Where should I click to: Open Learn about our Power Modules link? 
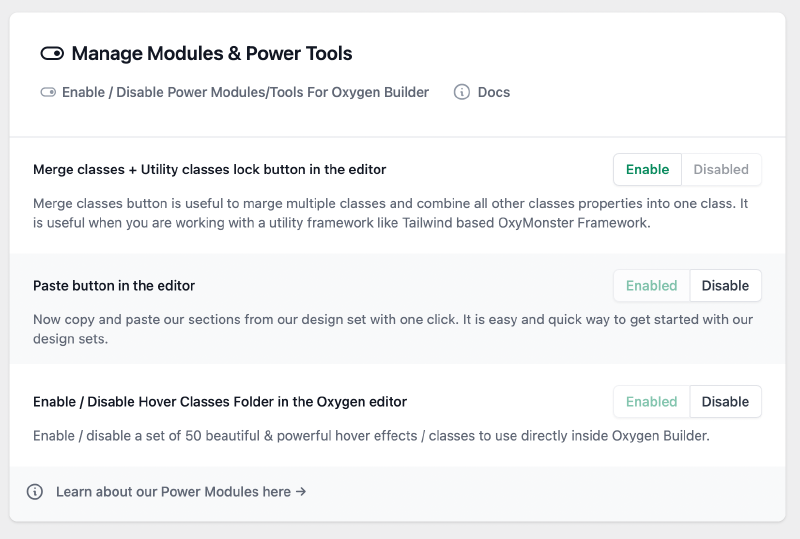[181, 492]
